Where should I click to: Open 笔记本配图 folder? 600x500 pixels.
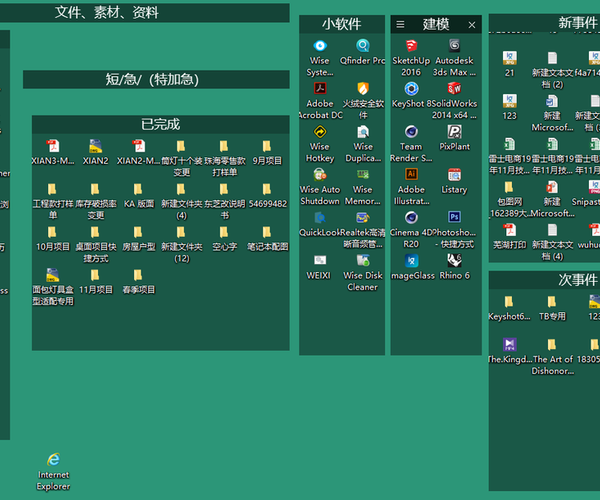(x=267, y=232)
